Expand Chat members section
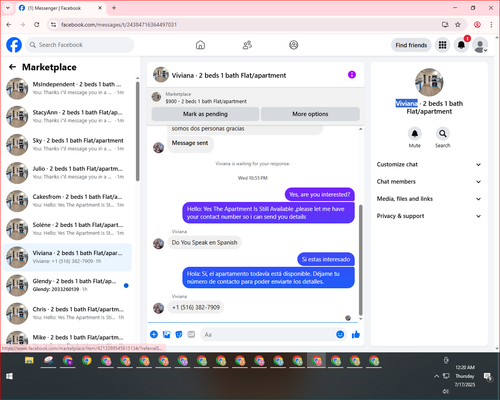The image size is (500, 400). [429, 182]
